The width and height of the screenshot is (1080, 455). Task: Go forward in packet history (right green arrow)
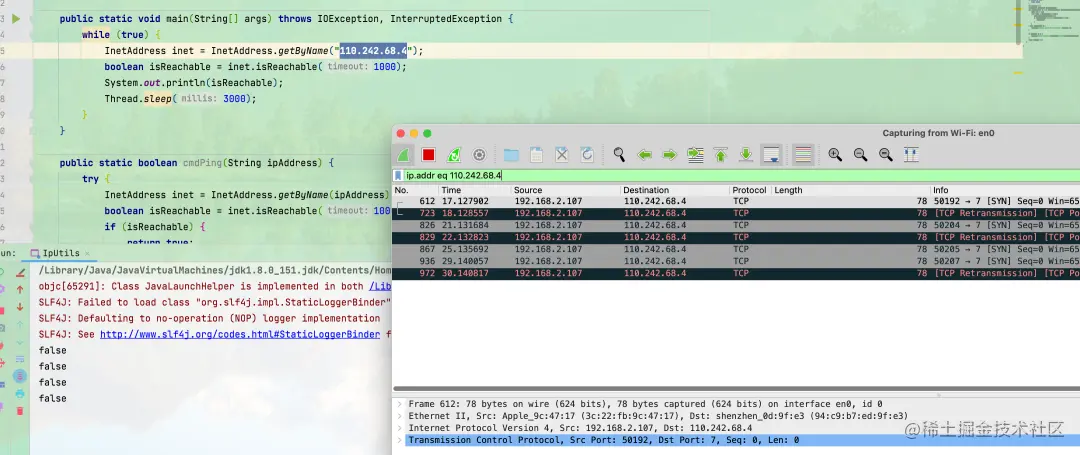(x=669, y=155)
